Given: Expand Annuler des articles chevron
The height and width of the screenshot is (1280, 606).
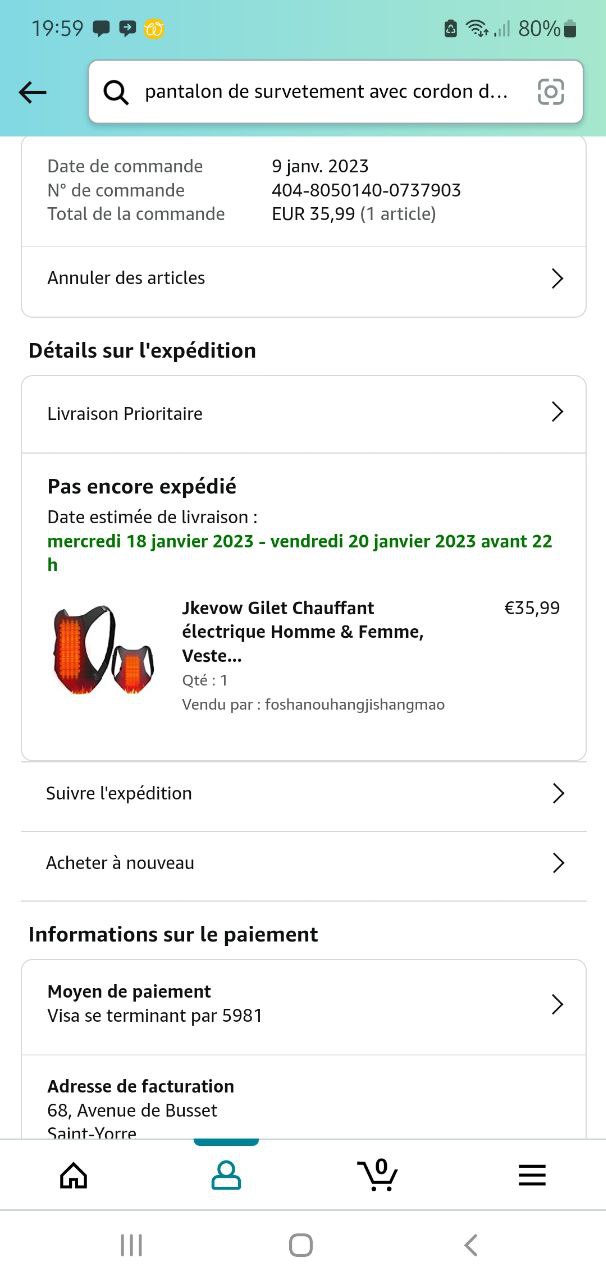Looking at the screenshot, I should point(558,279).
